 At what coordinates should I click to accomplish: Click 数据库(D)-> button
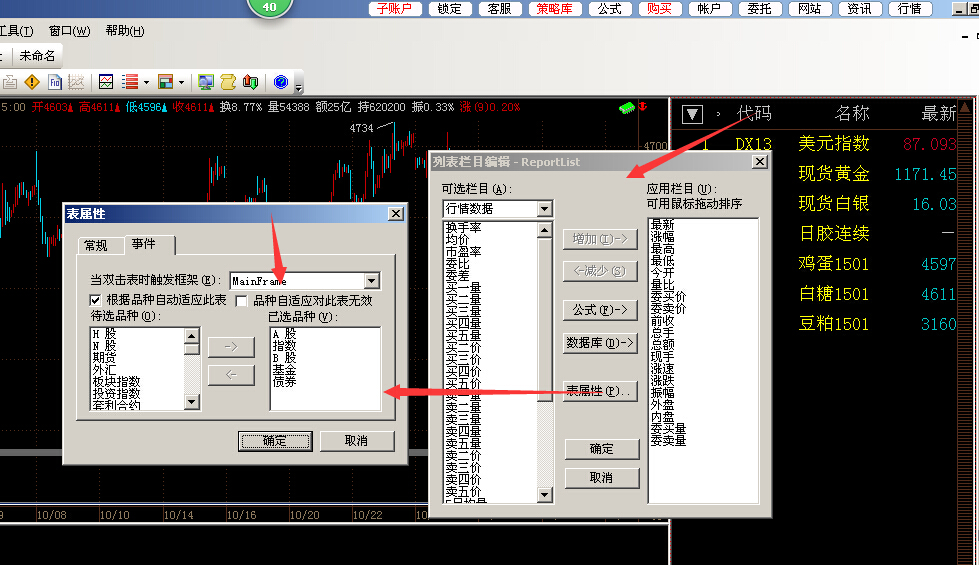[600, 343]
